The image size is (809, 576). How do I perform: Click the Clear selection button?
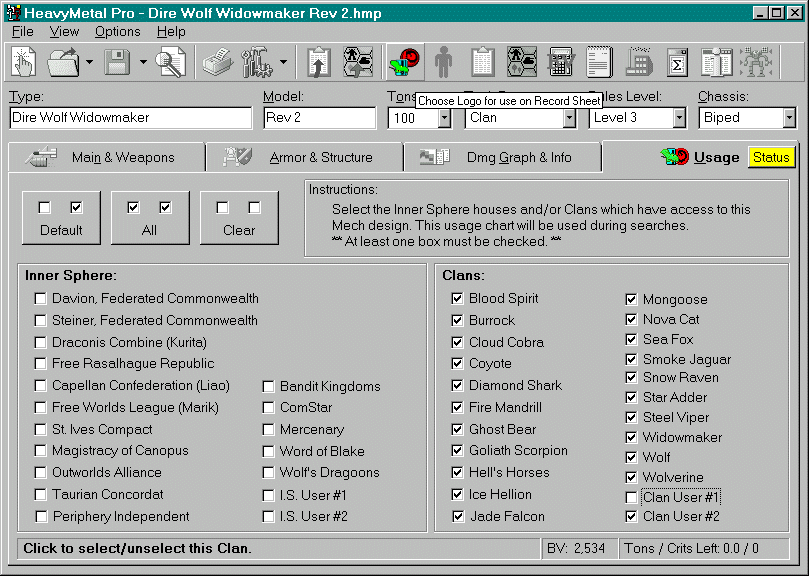pyautogui.click(x=239, y=218)
